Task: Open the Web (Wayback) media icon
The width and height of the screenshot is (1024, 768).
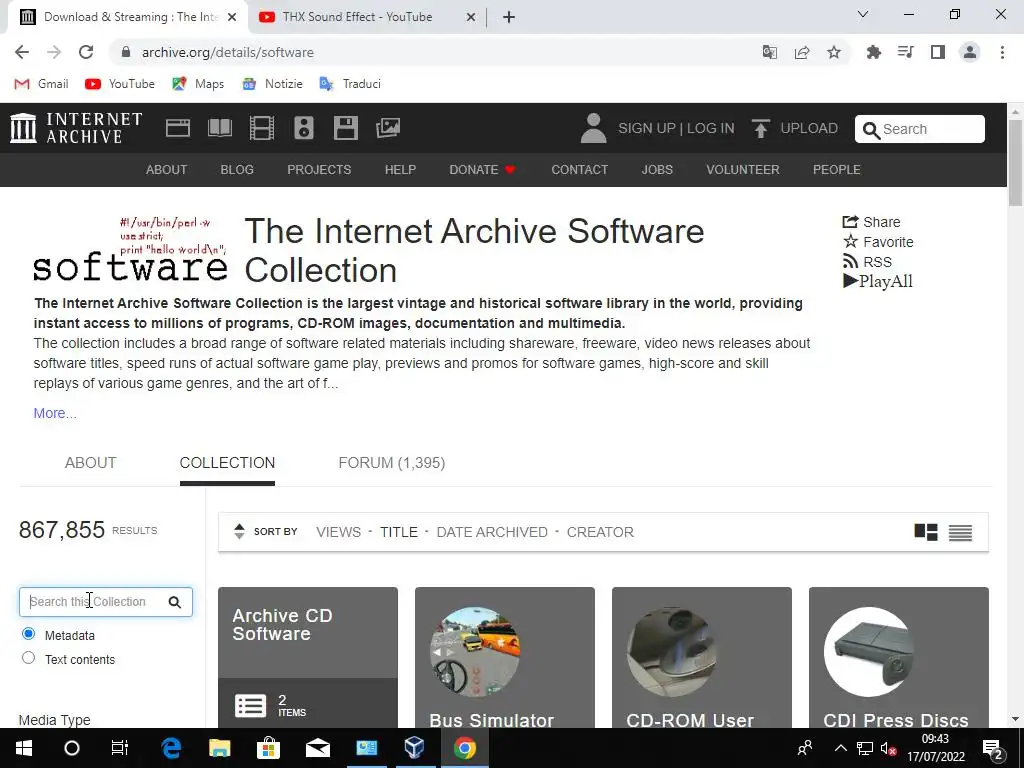Action: coord(178,128)
